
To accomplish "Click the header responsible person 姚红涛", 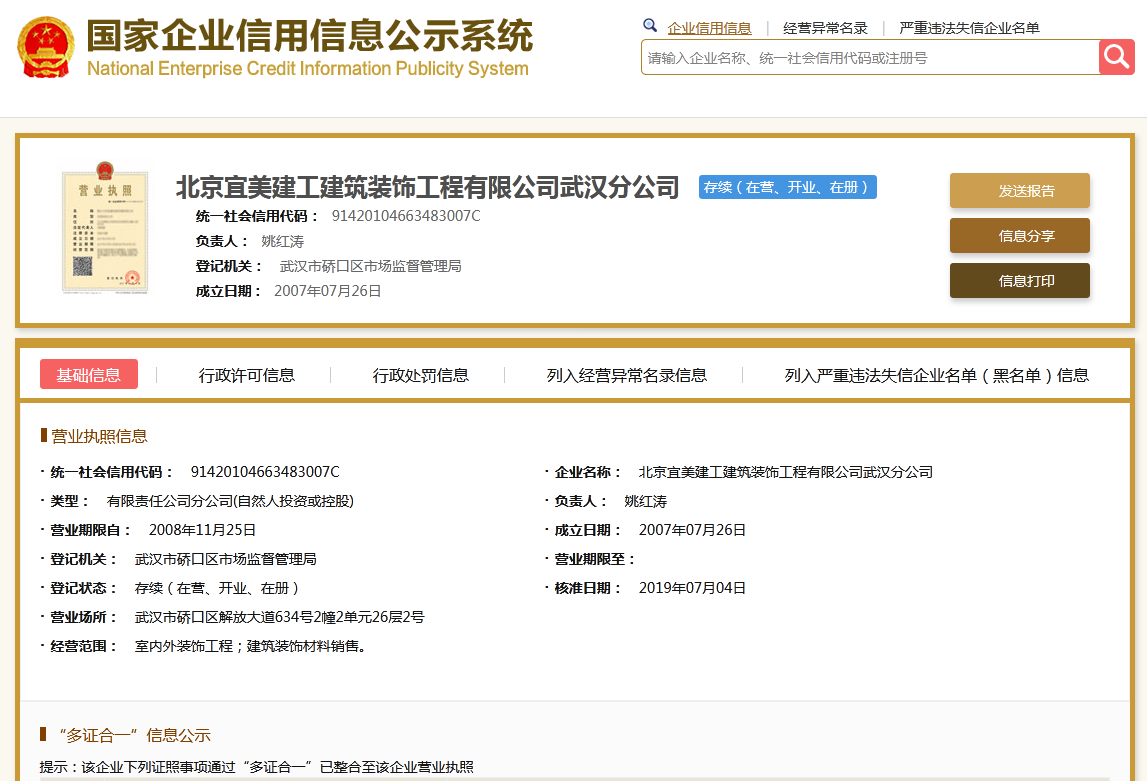I will pos(282,241).
